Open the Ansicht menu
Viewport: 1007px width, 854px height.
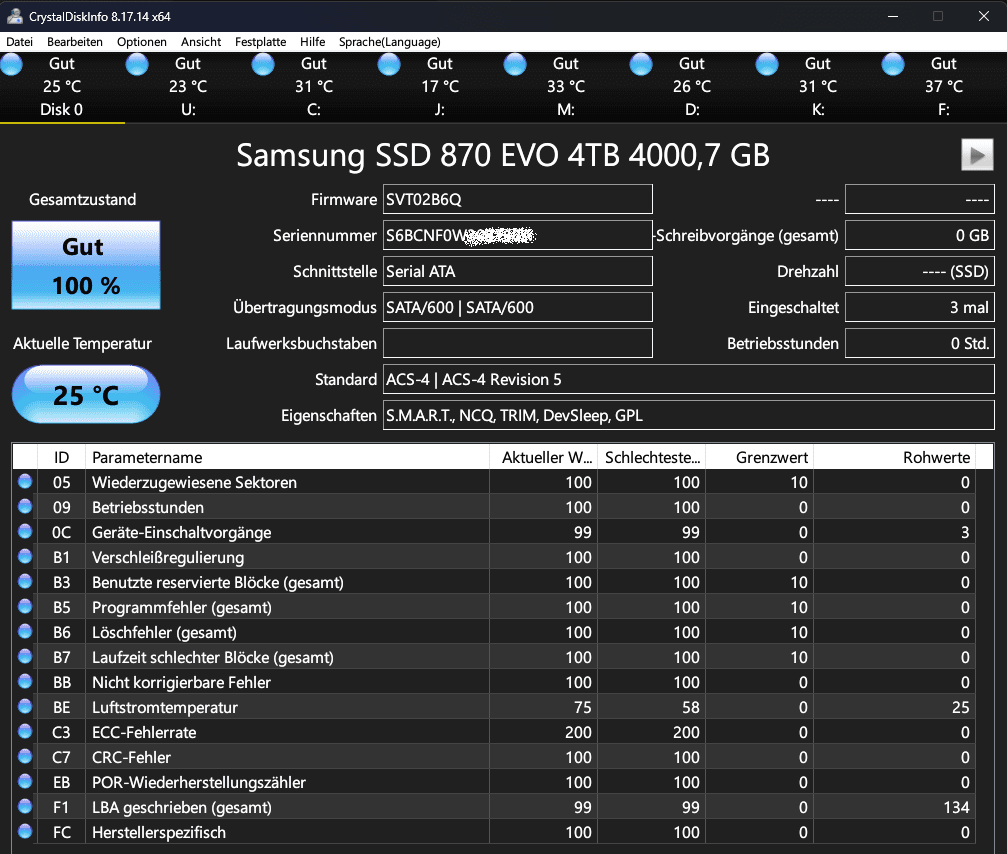(201, 42)
